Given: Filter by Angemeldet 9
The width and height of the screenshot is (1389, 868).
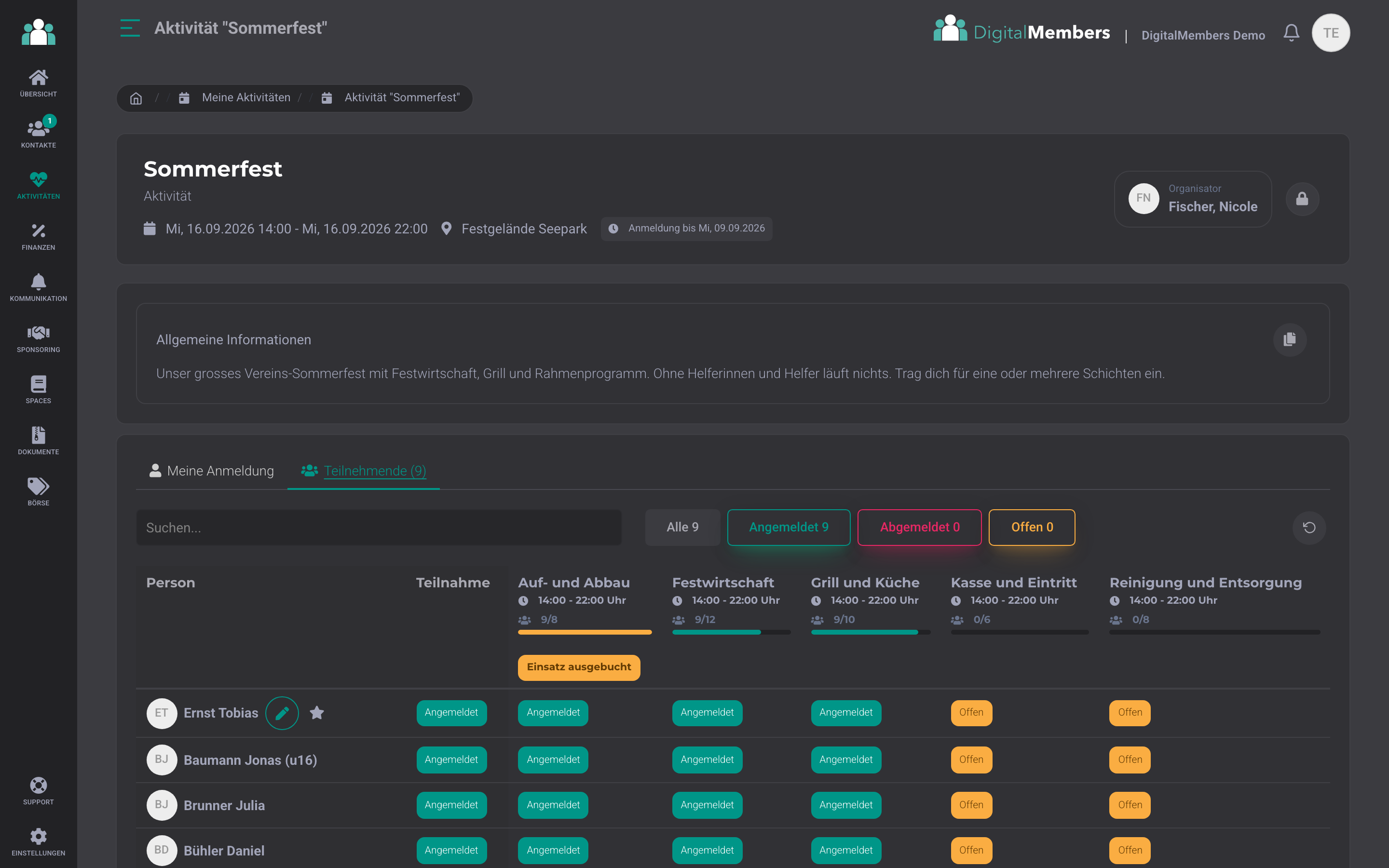Looking at the screenshot, I should click(x=789, y=527).
